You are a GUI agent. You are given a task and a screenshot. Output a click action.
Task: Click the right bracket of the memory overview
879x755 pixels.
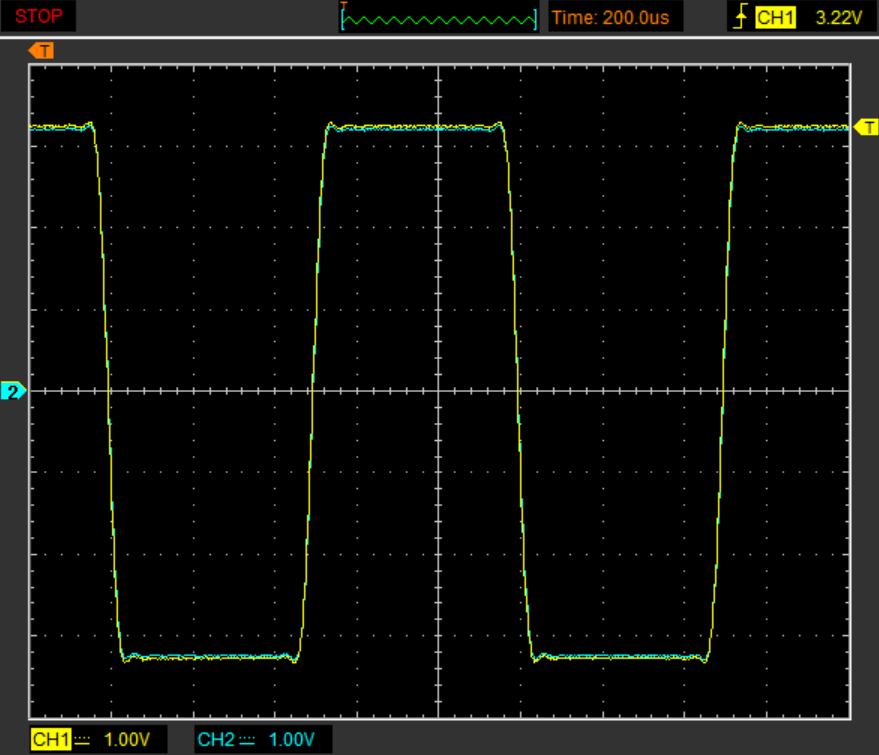coord(535,20)
